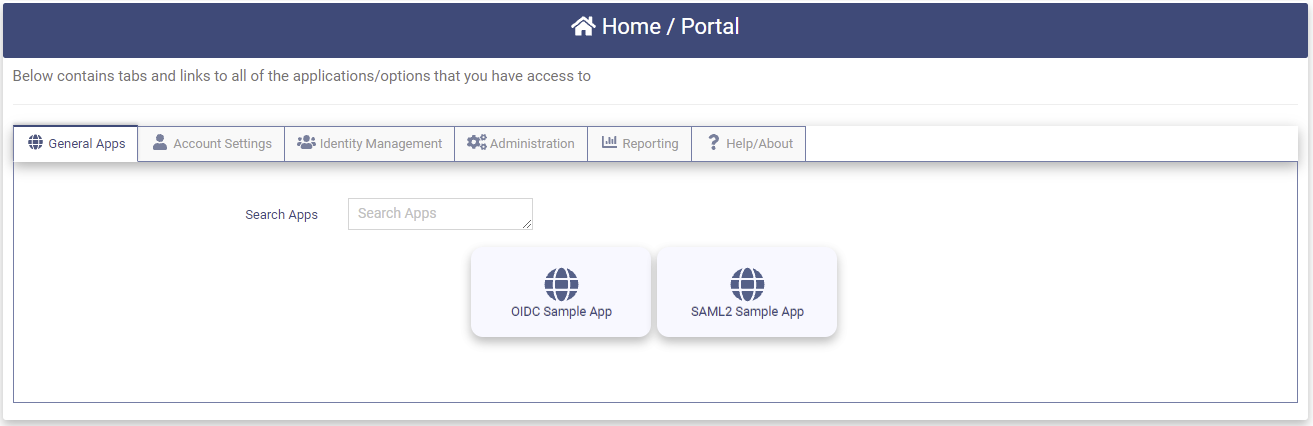Click the globe icon above OIDC Sample App
The height and width of the screenshot is (426, 1313).
pyautogui.click(x=561, y=284)
